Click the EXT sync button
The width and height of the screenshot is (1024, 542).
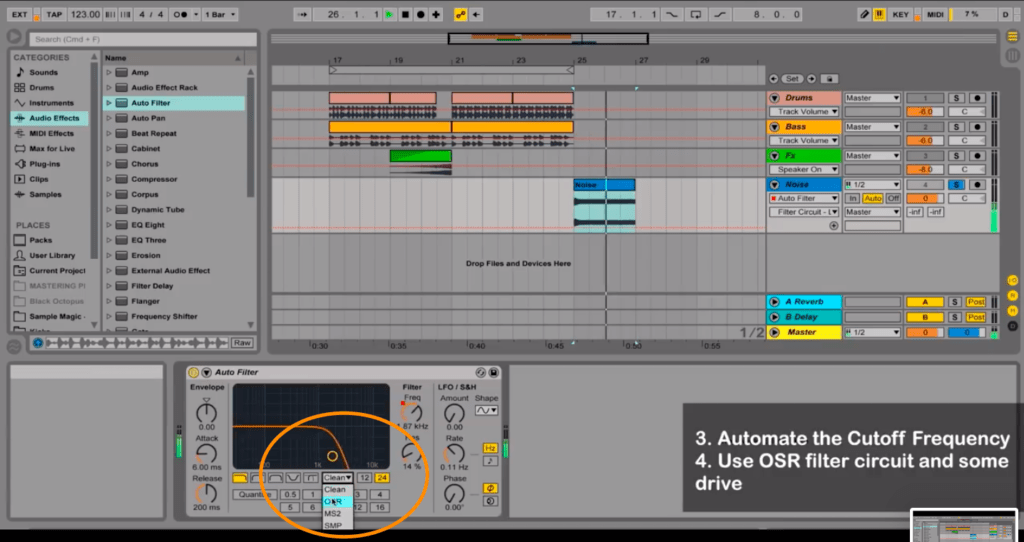tap(20, 14)
